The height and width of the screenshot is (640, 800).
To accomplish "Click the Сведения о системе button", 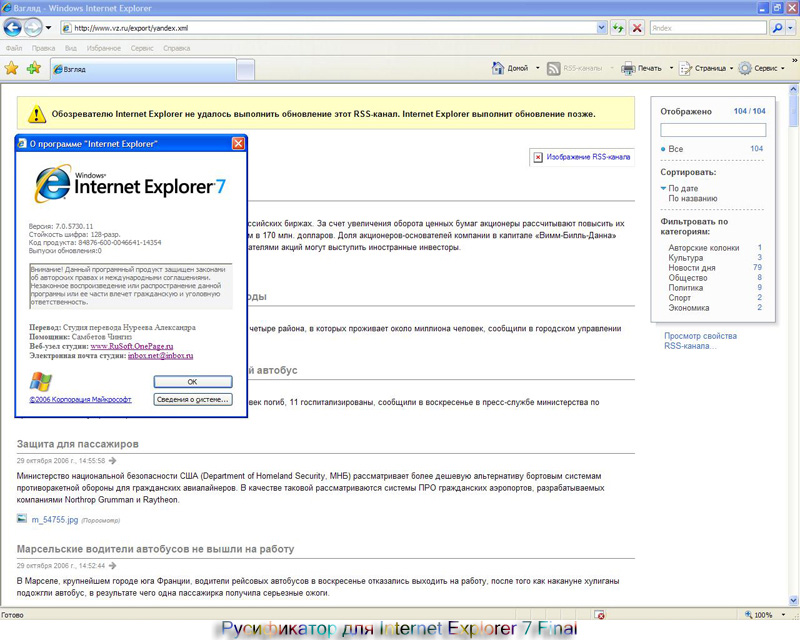I will 193,400.
